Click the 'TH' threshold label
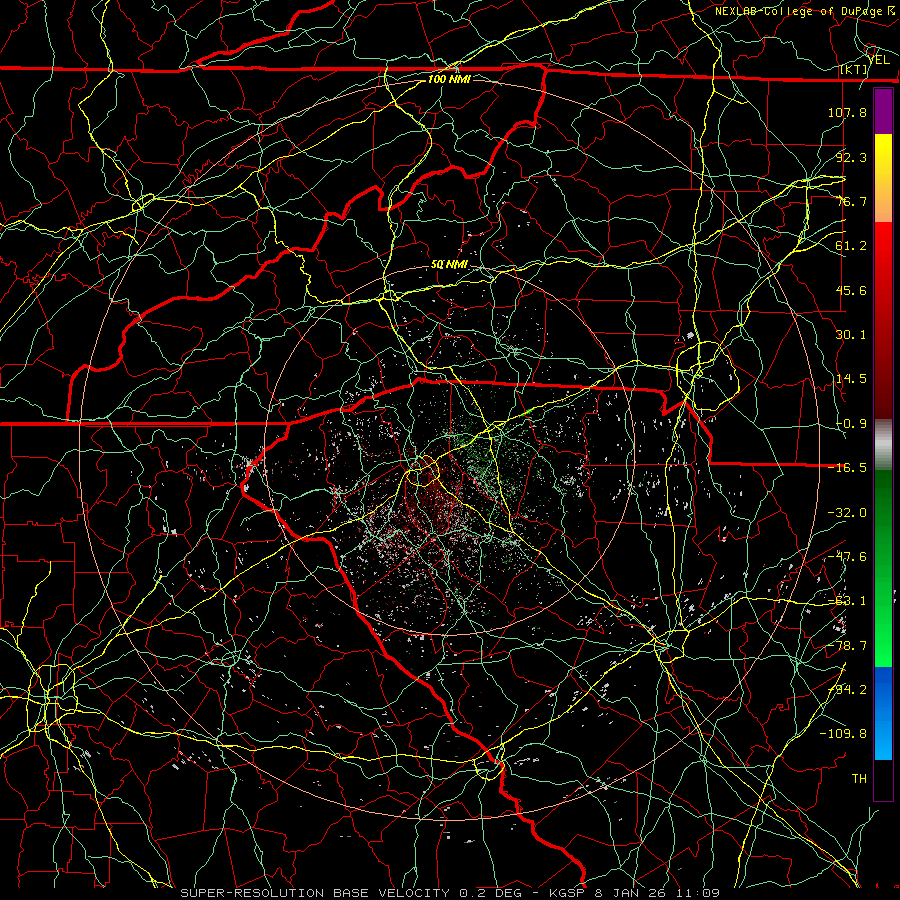The image size is (900, 900). click(x=859, y=779)
